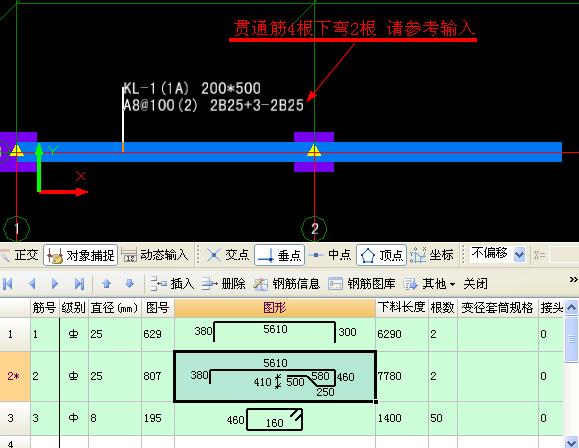Click cut length cell 1400
Screen dimensions: 579x448
402,418
